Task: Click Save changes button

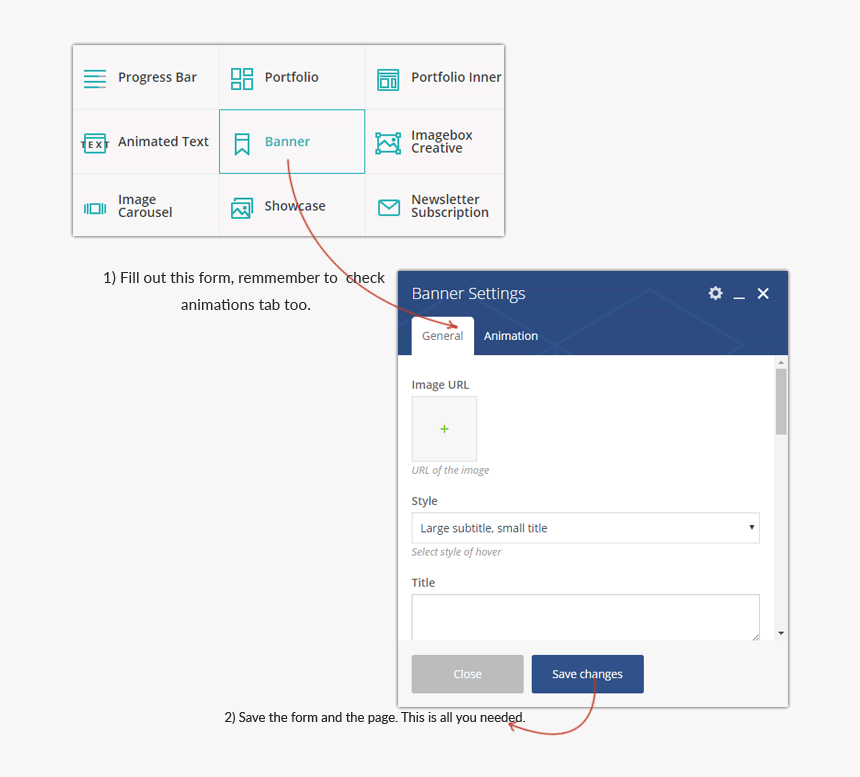Action: pos(587,674)
